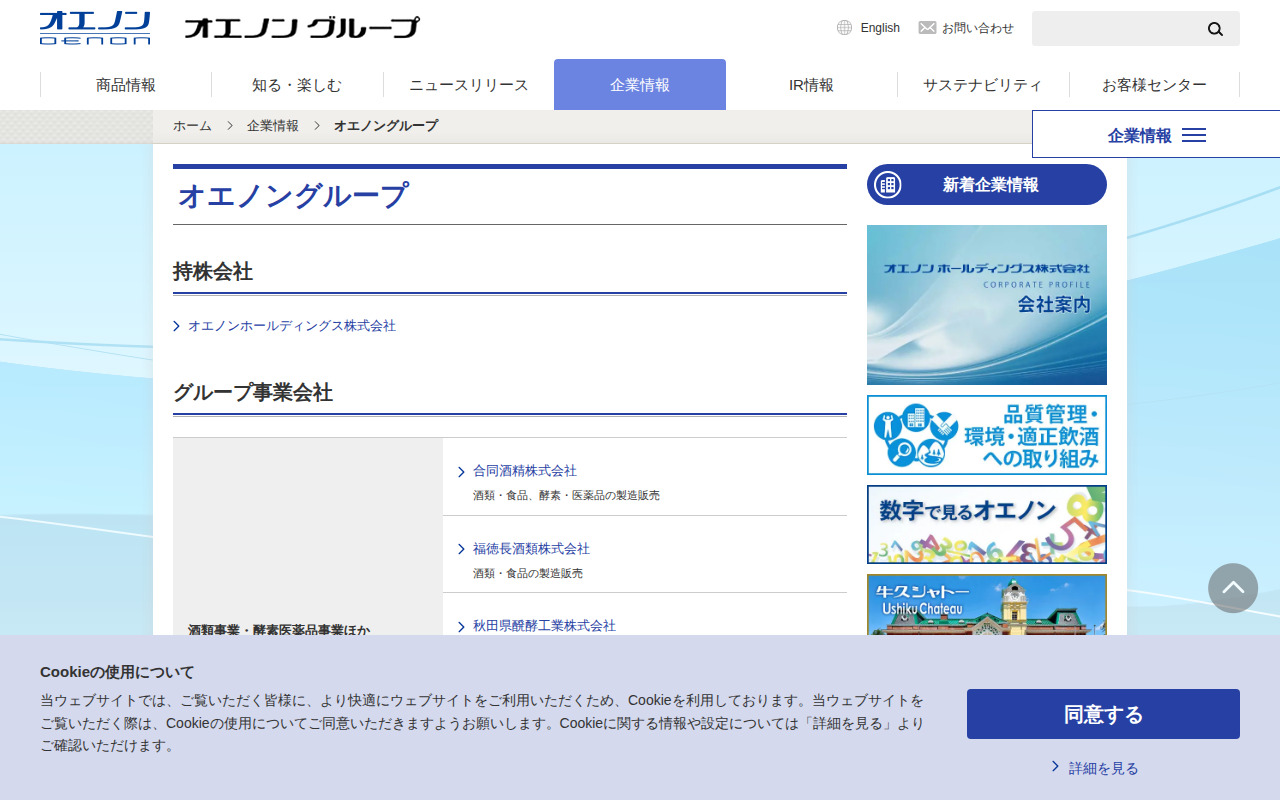The width and height of the screenshot is (1280, 800).
Task: Select the サステナビリティ menu item
Action: point(983,85)
